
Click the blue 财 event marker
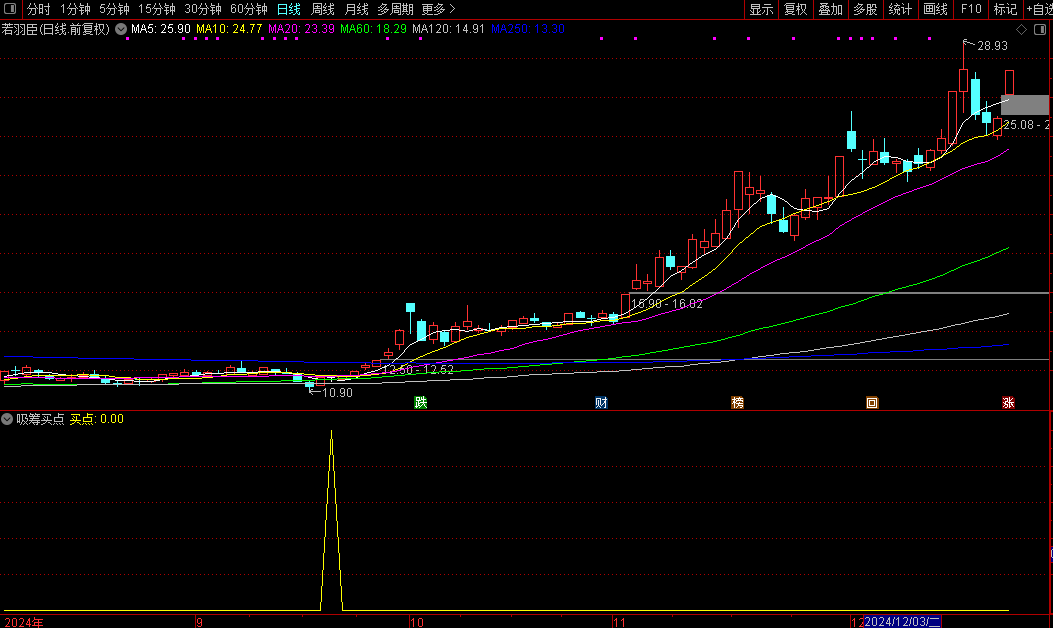click(x=601, y=403)
